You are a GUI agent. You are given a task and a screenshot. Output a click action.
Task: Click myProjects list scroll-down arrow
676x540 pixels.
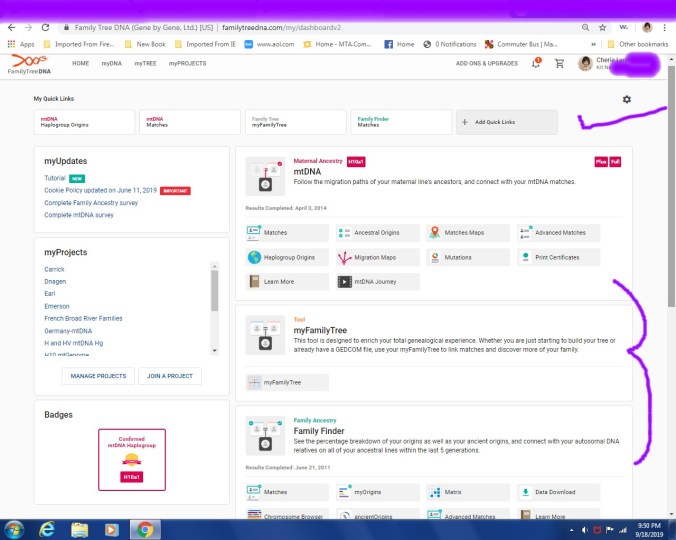pyautogui.click(x=213, y=351)
